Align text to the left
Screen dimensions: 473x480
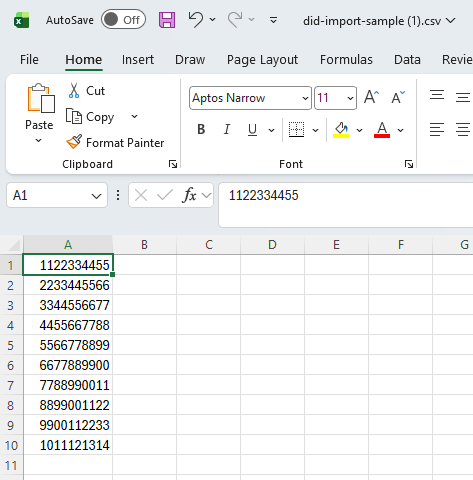coord(437,129)
